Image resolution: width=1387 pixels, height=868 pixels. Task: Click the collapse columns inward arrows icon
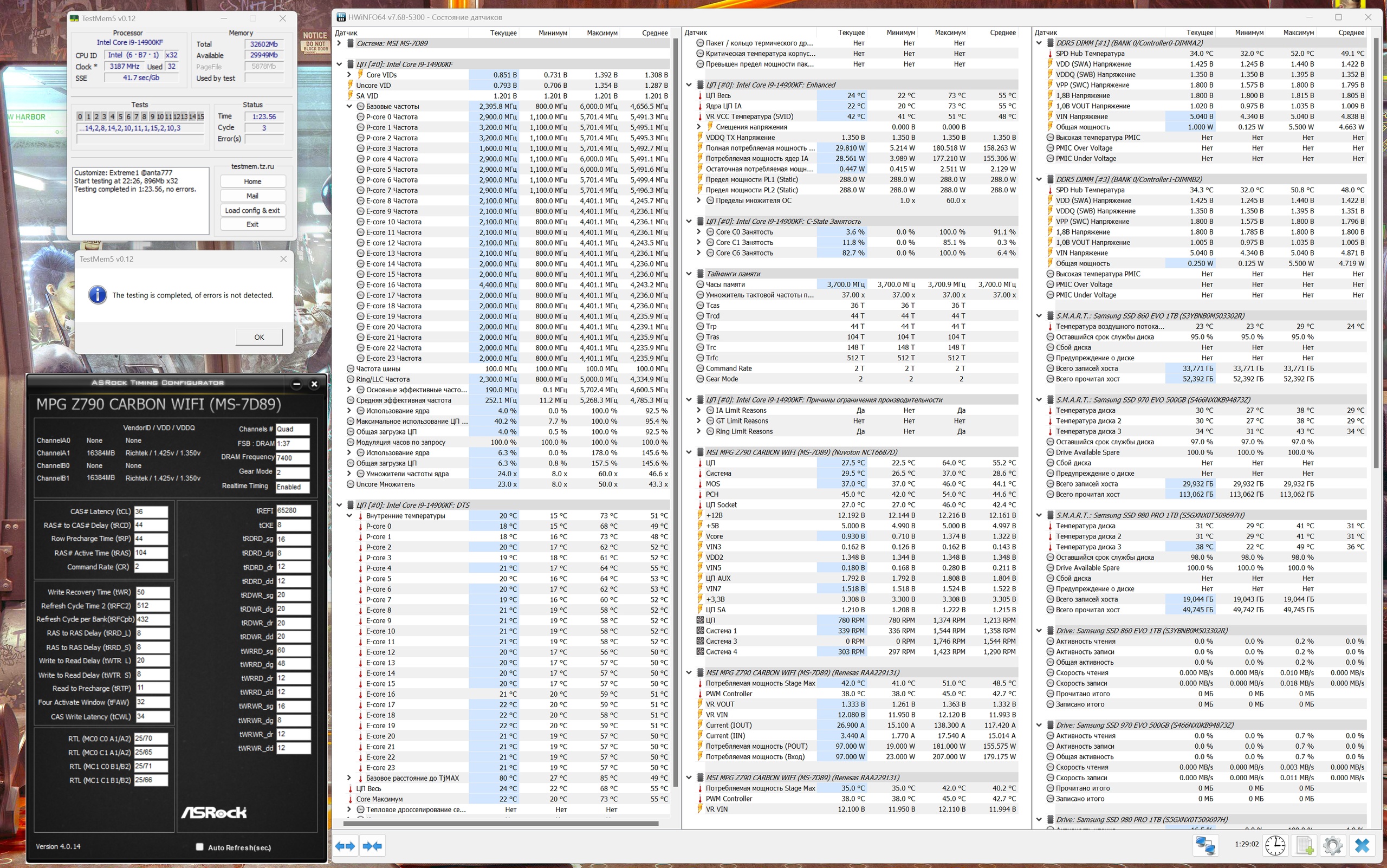point(372,846)
